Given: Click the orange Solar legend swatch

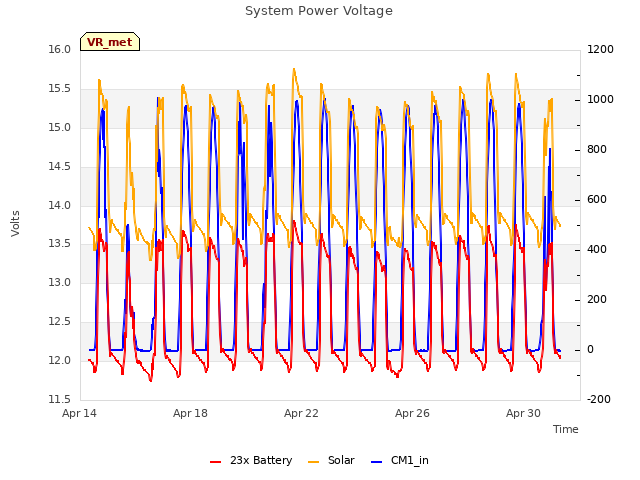Looking at the screenshot, I should point(313,462).
